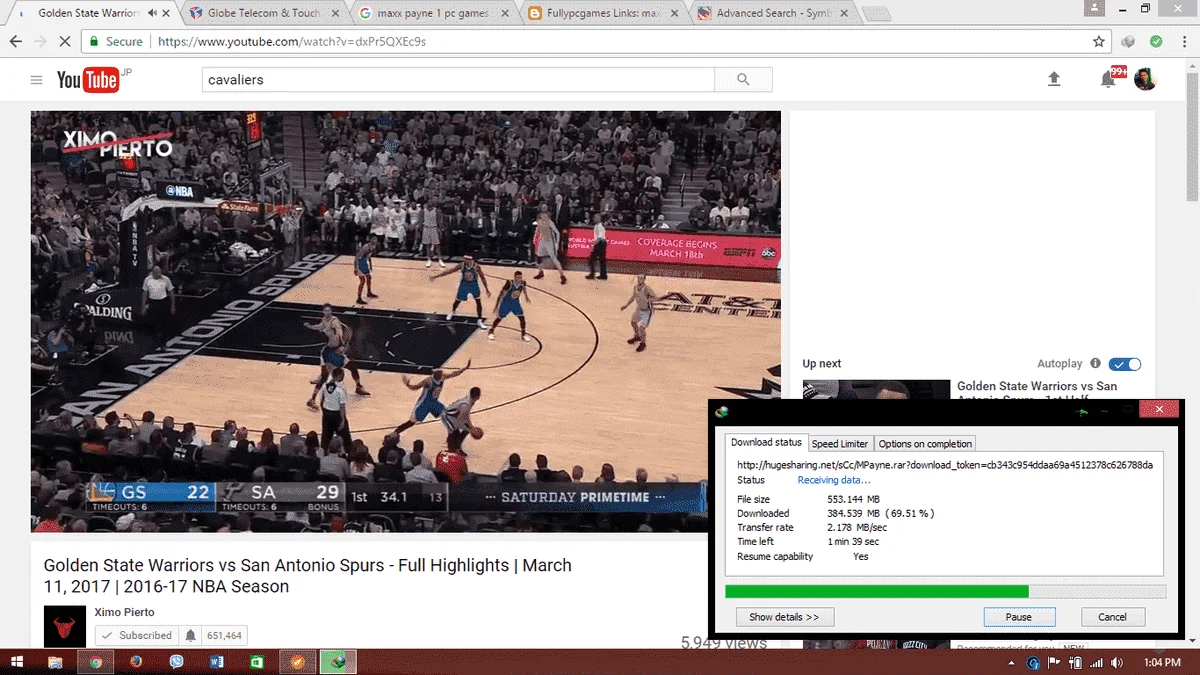Screen dimensions: 1200x675
Task: Go to YouTube home via the logo
Action: (88, 80)
